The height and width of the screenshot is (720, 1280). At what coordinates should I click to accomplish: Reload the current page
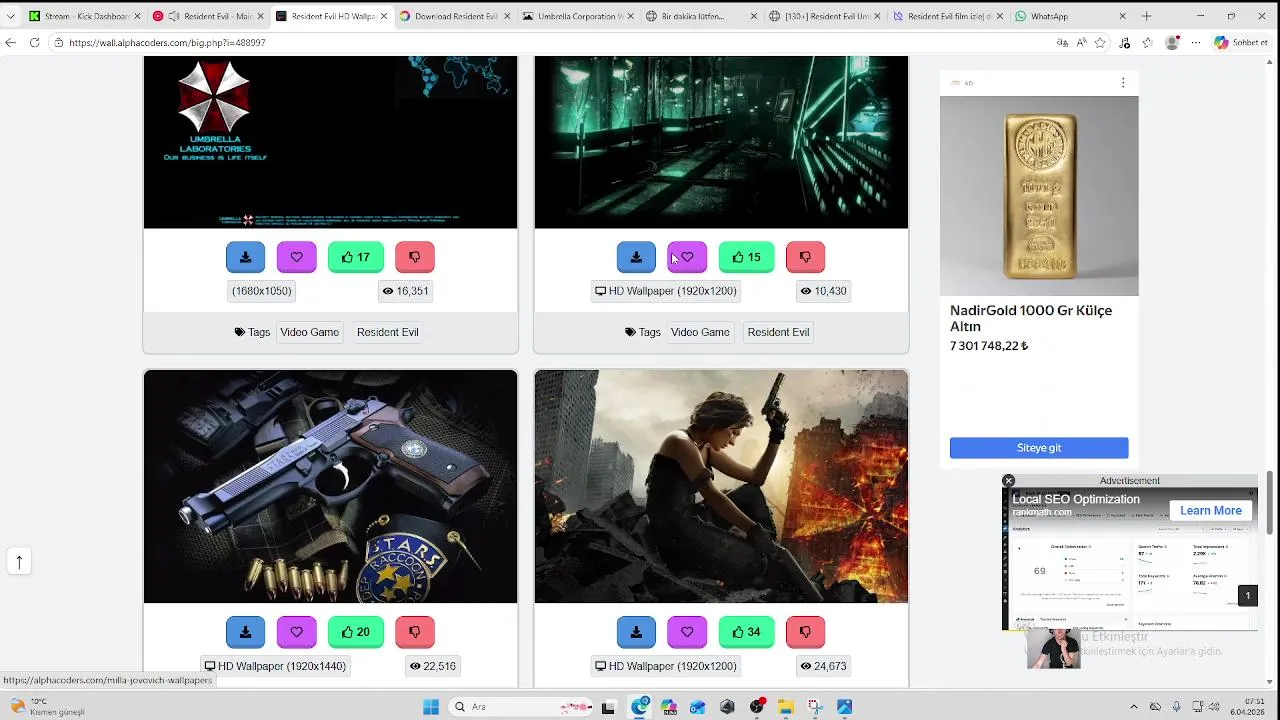pyautogui.click(x=34, y=43)
